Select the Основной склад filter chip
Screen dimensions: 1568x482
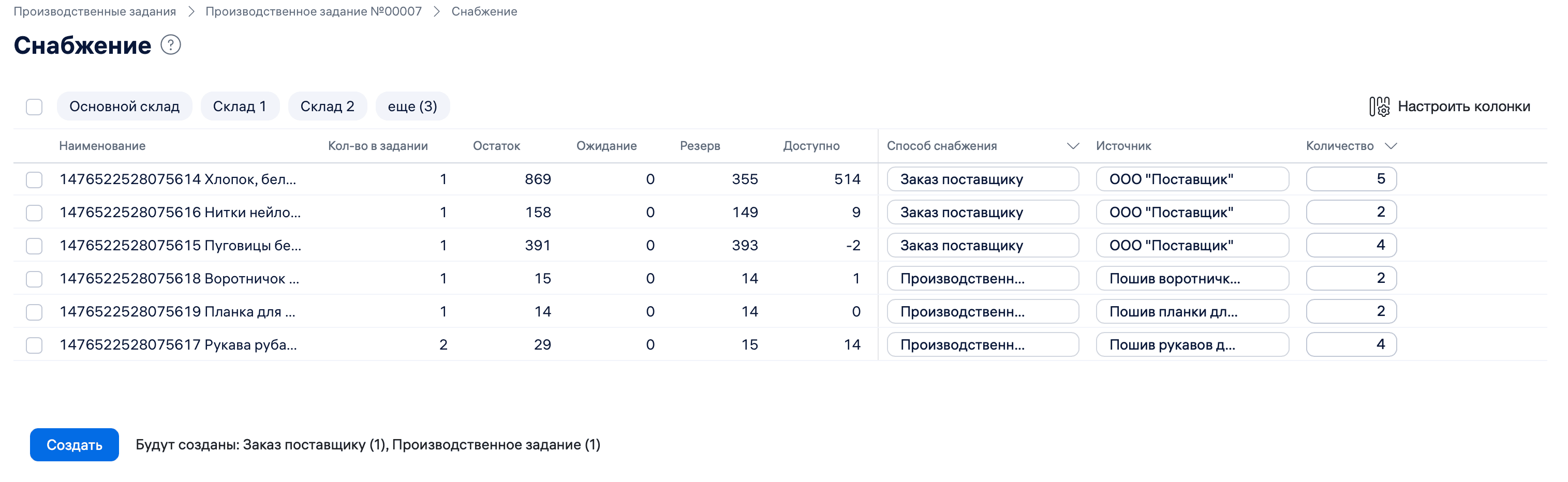(x=124, y=107)
